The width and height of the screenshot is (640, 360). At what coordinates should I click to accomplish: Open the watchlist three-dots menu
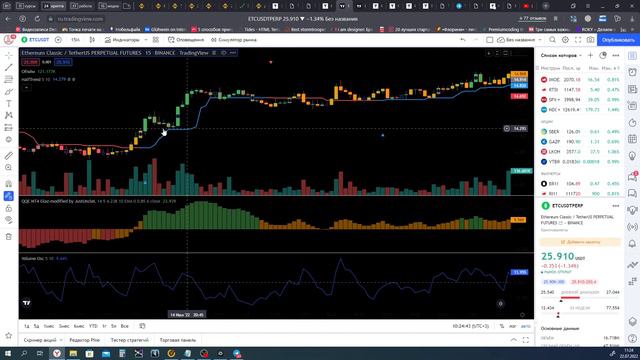(616, 55)
